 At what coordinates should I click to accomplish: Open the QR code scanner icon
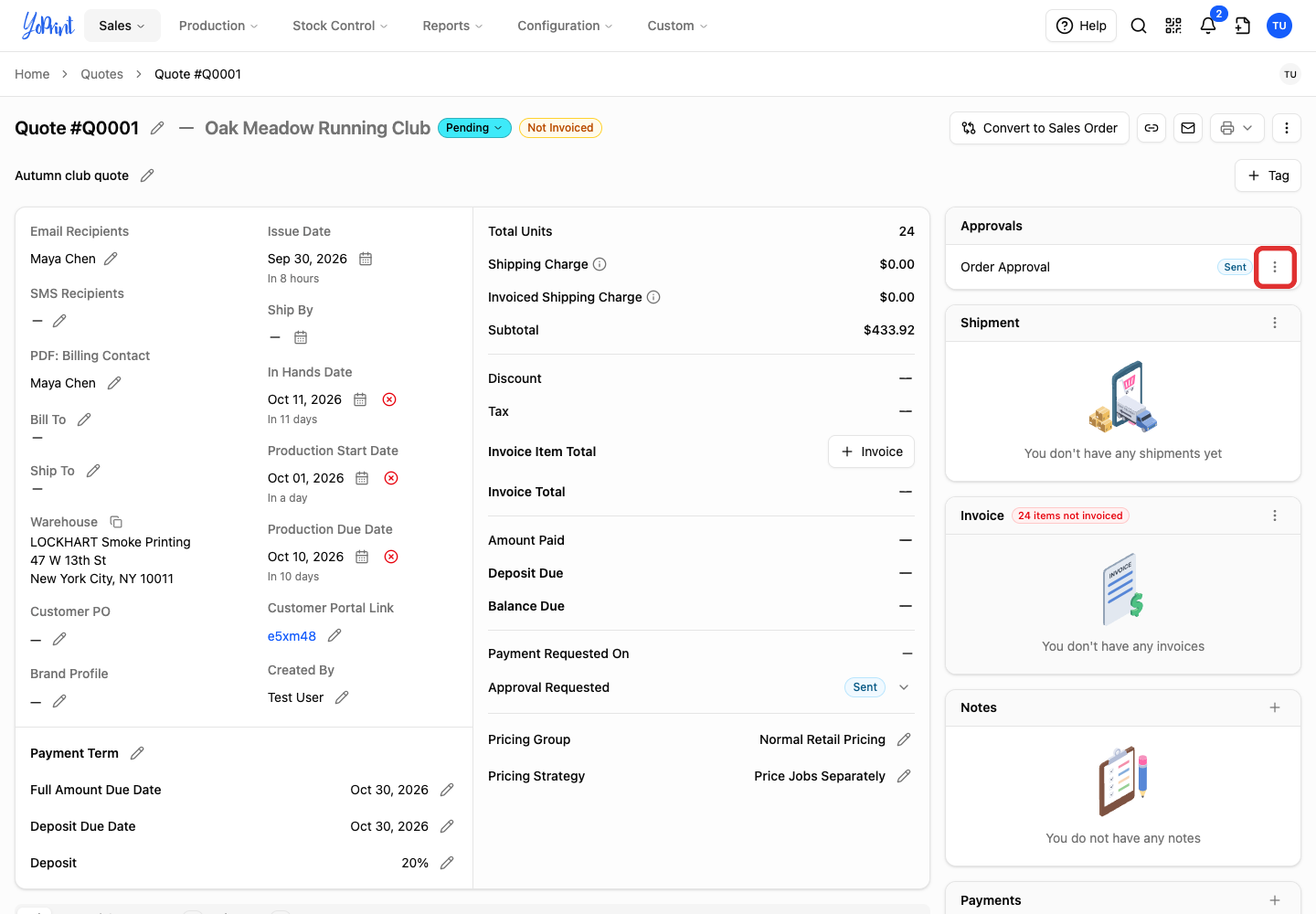1173,26
